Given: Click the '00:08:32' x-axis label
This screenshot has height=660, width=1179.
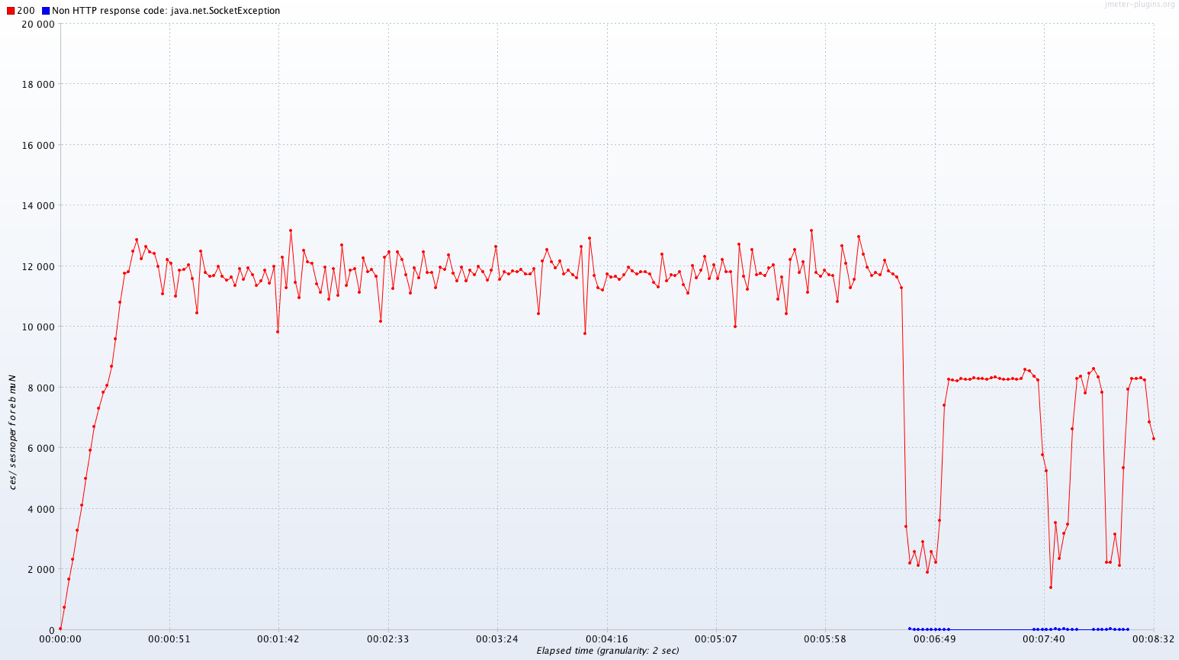Looking at the screenshot, I should tap(1153, 640).
